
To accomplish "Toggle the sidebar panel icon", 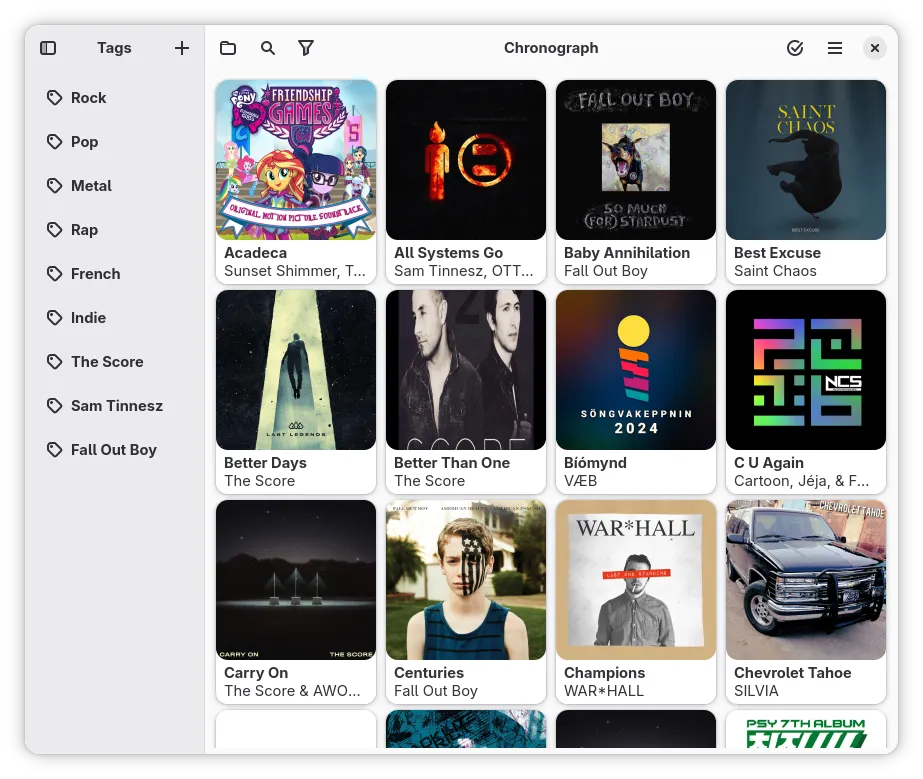I will tap(48, 48).
